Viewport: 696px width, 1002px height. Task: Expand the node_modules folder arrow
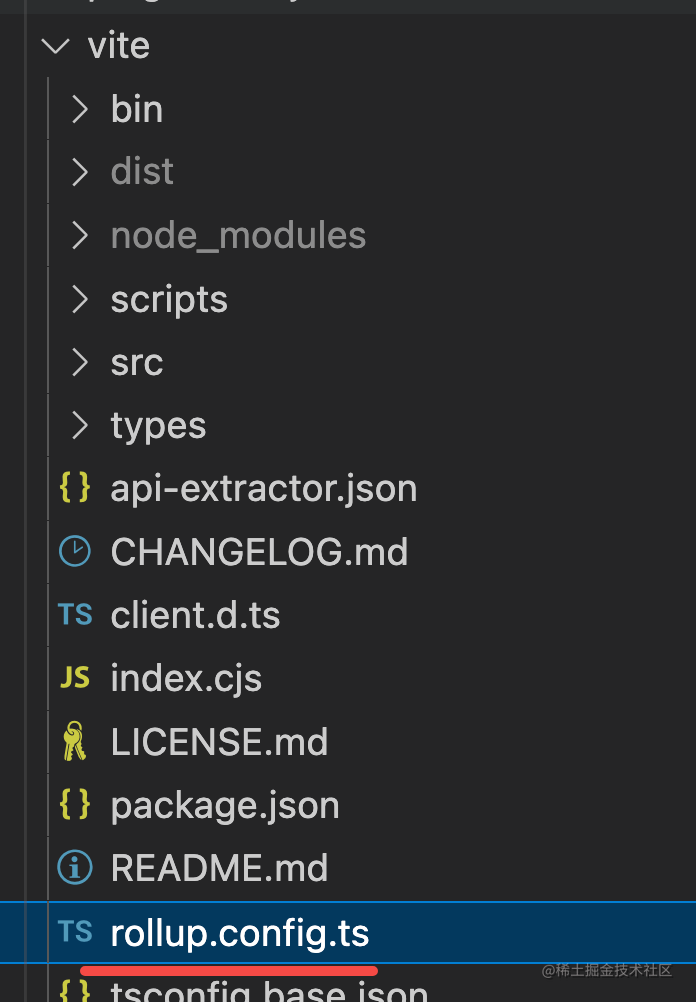tap(80, 236)
